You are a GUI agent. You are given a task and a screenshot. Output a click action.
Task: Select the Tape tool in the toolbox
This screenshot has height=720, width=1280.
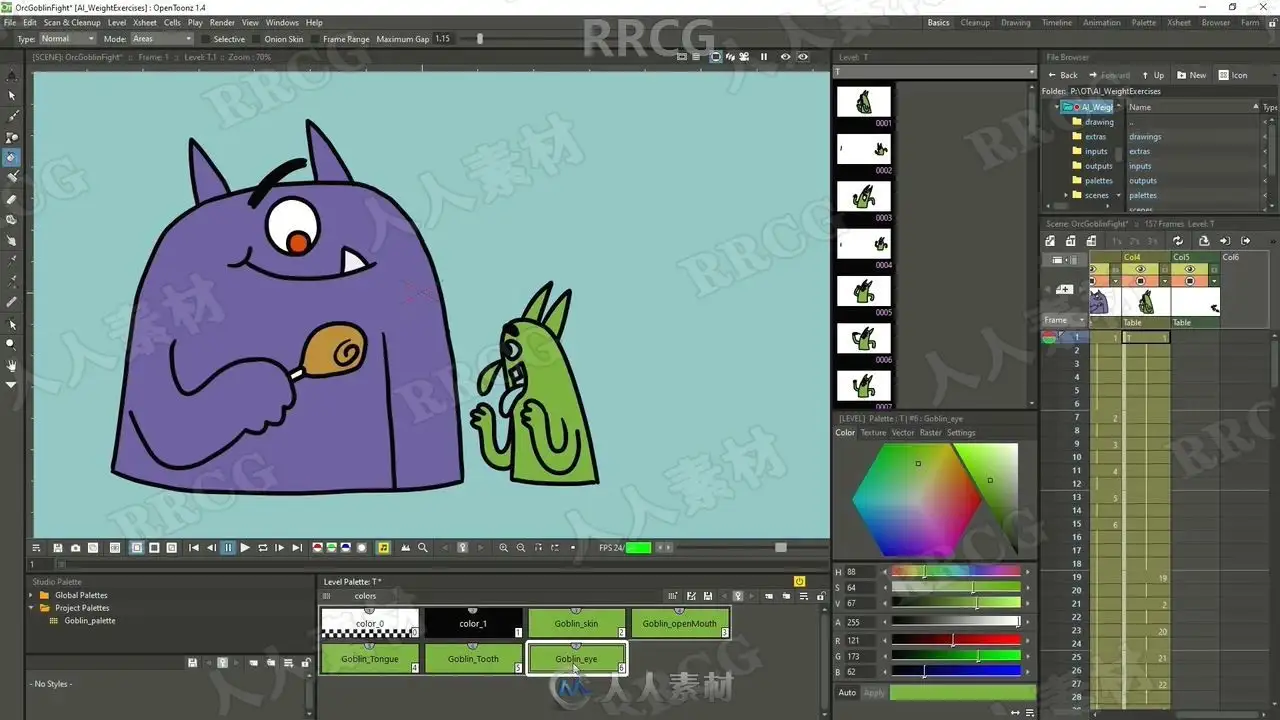pyautogui.click(x=12, y=220)
